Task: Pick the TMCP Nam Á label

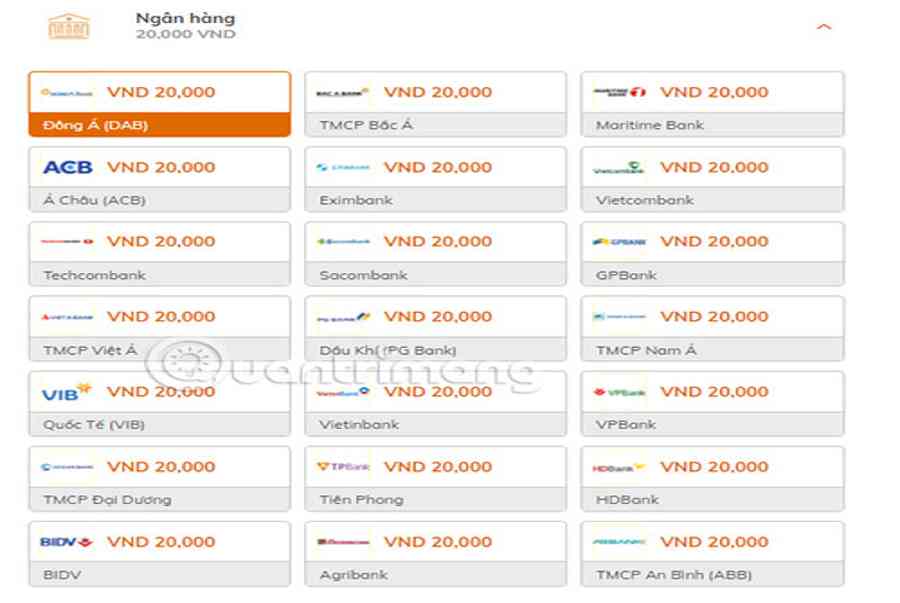Action: 646,350
